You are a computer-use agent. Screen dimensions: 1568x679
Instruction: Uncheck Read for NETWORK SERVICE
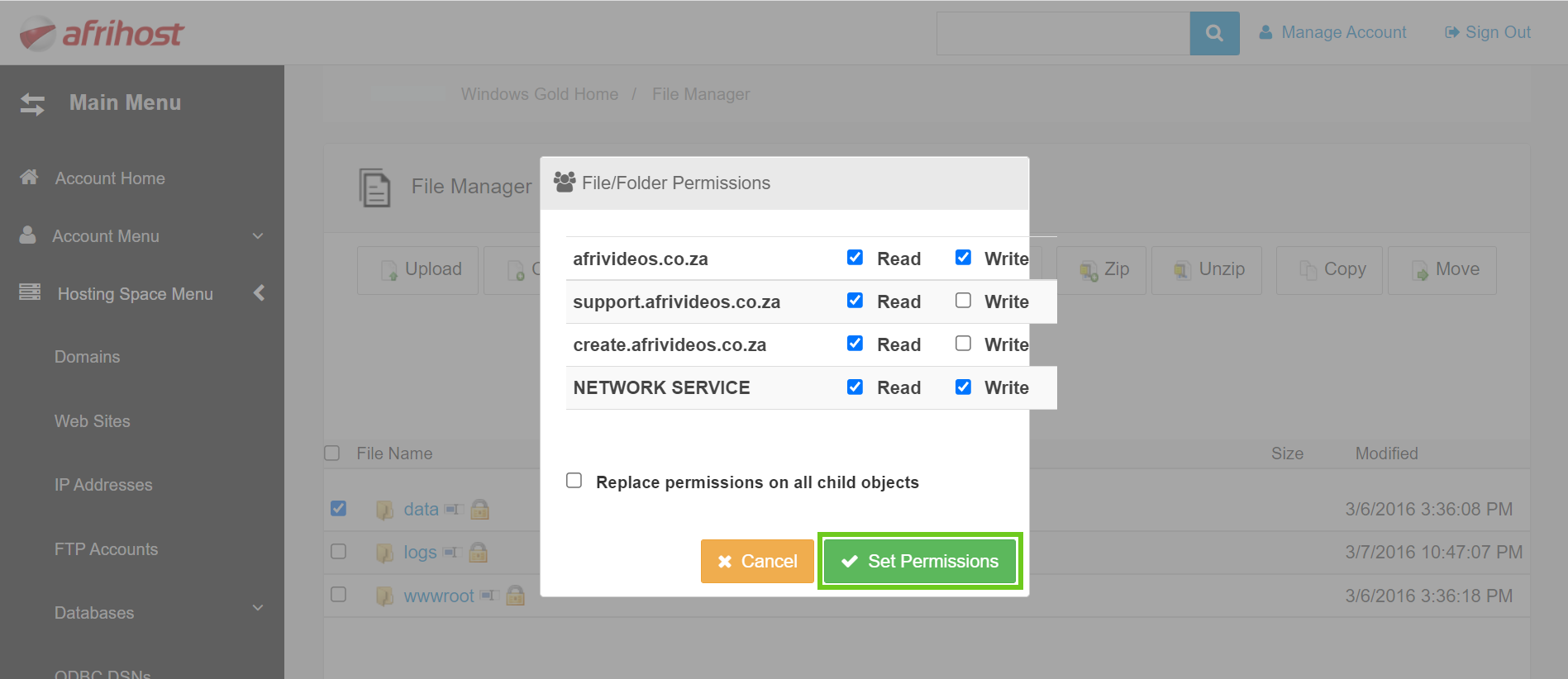coord(855,387)
